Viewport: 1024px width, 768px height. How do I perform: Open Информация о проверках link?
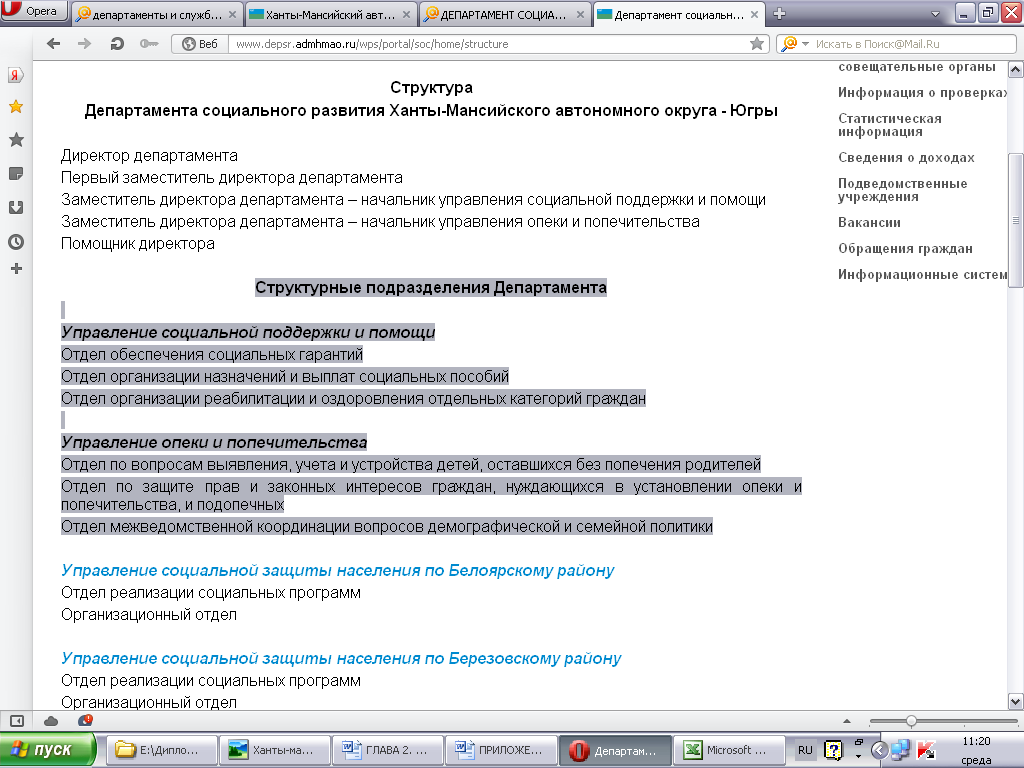[922, 93]
